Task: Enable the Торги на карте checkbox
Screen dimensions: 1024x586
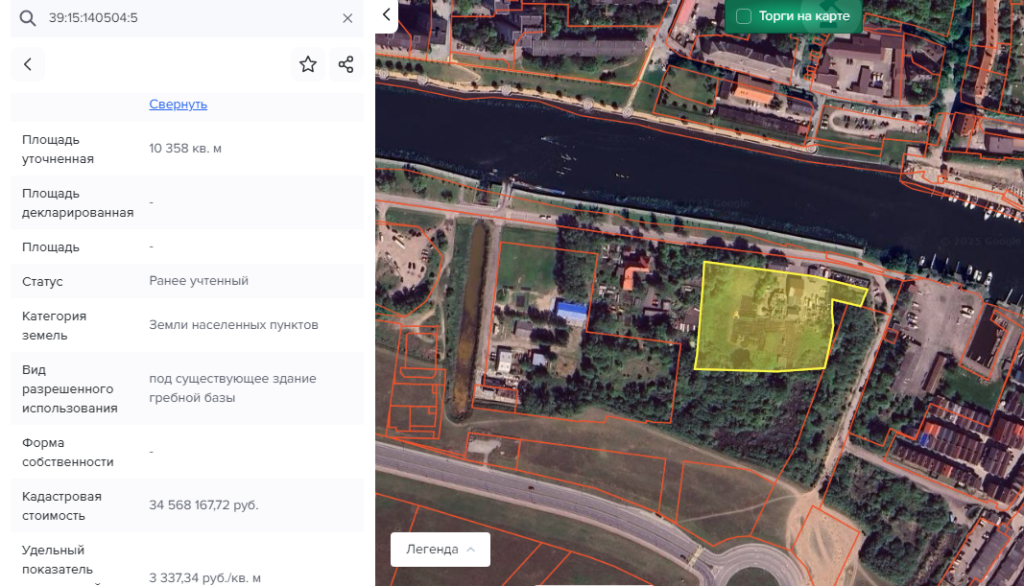Action: tap(744, 16)
